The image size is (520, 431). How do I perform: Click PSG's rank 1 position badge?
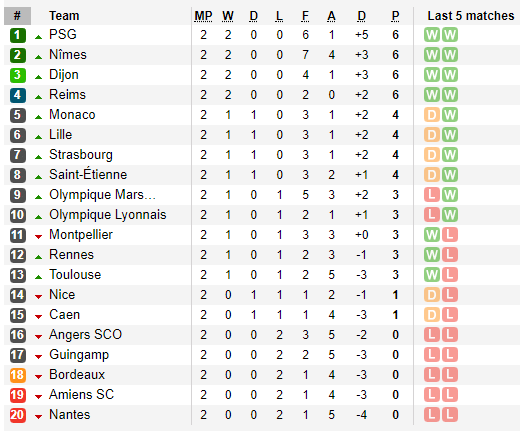(18, 35)
